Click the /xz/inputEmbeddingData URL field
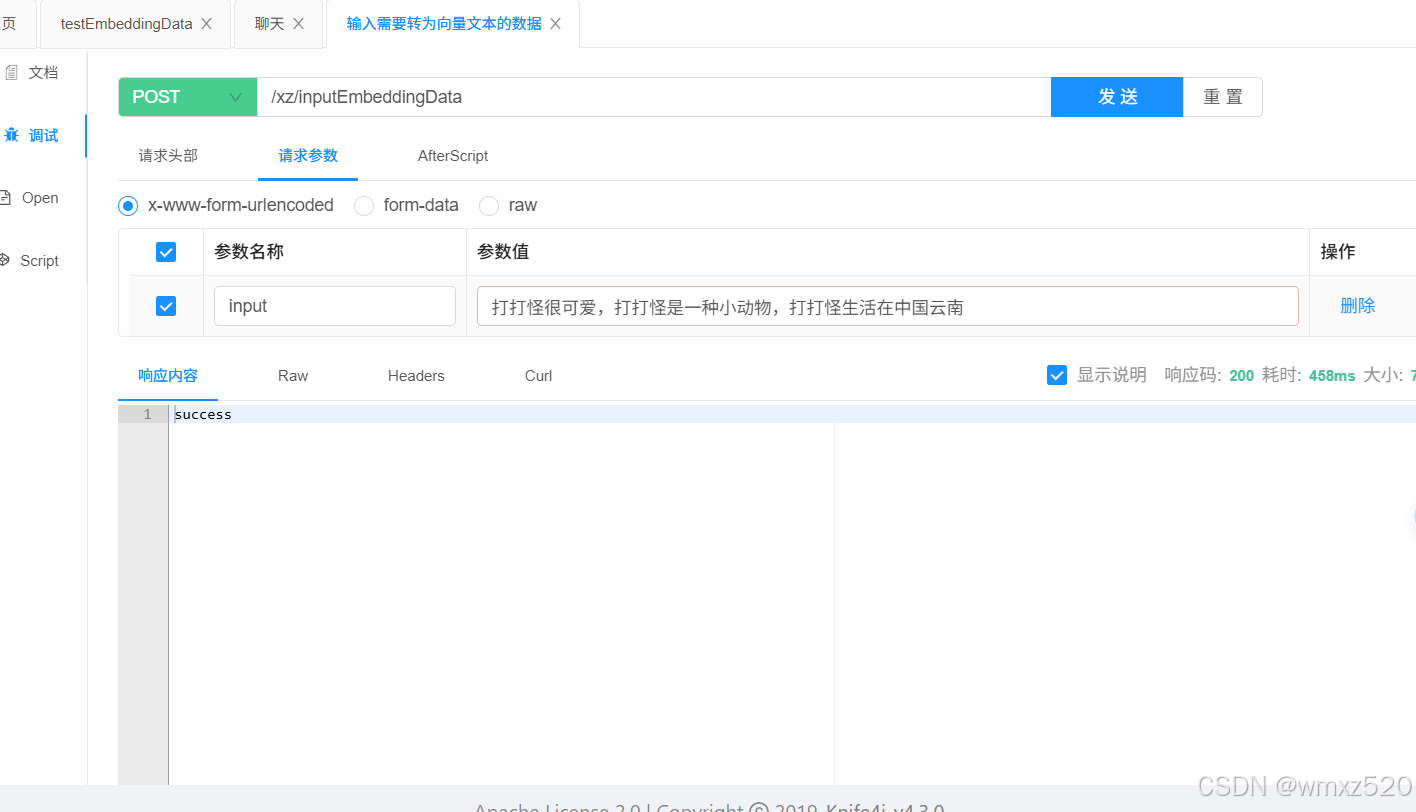This screenshot has width=1416, height=812. coord(654,97)
